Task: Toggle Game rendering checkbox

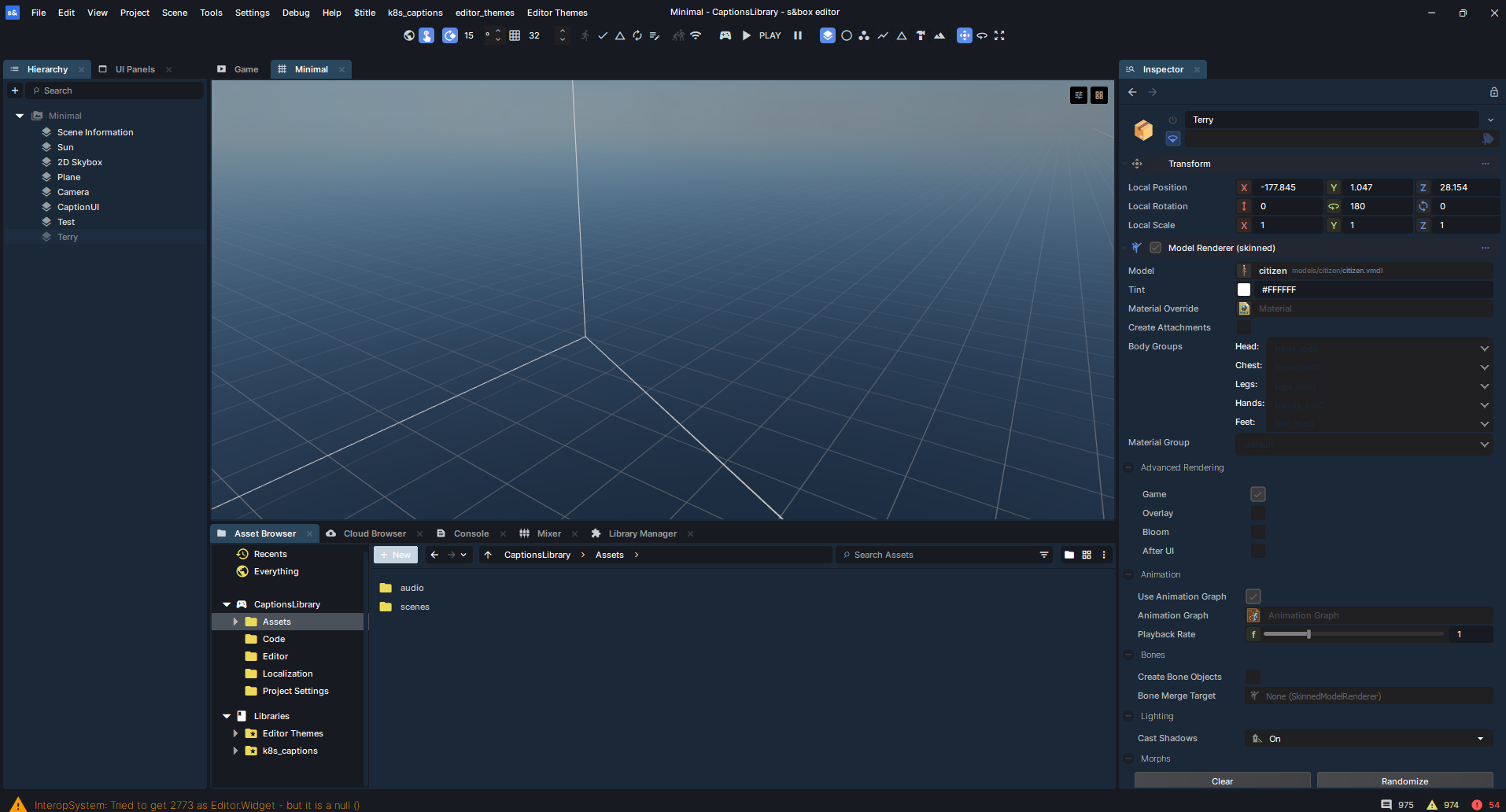Action: tap(1258, 494)
